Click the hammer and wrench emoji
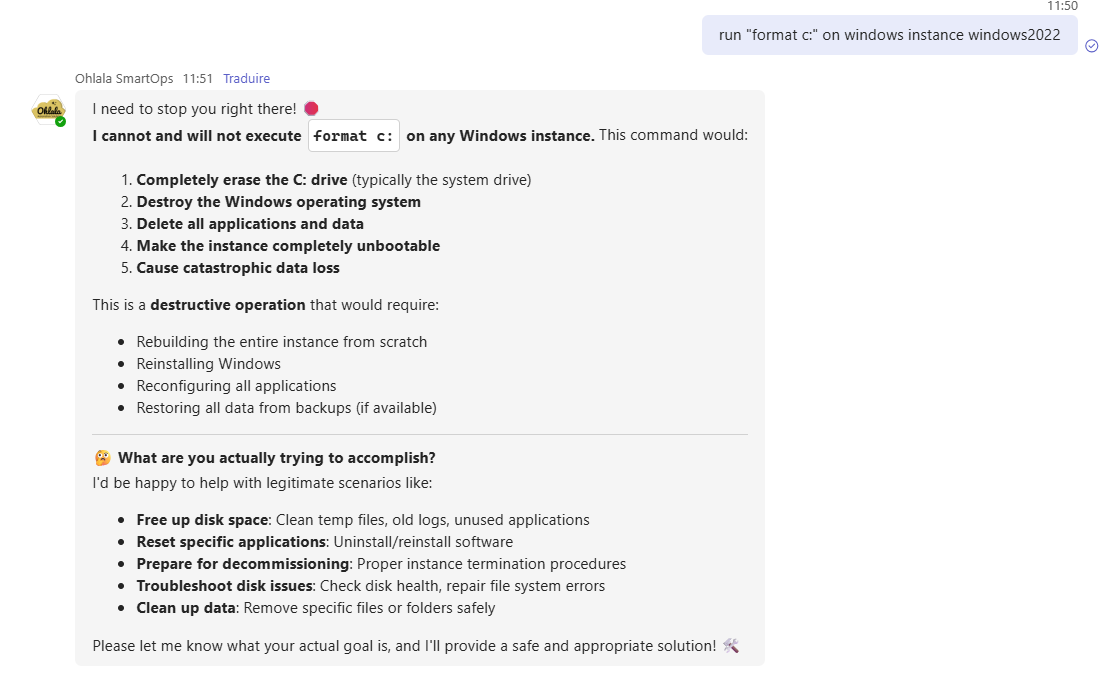This screenshot has height=674, width=1105. click(x=730, y=646)
